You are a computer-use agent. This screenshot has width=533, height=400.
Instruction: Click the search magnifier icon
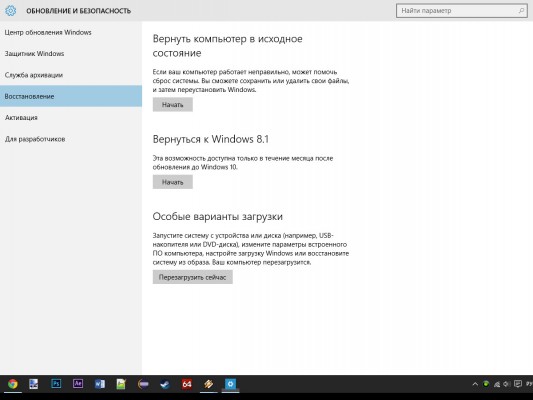tap(521, 11)
